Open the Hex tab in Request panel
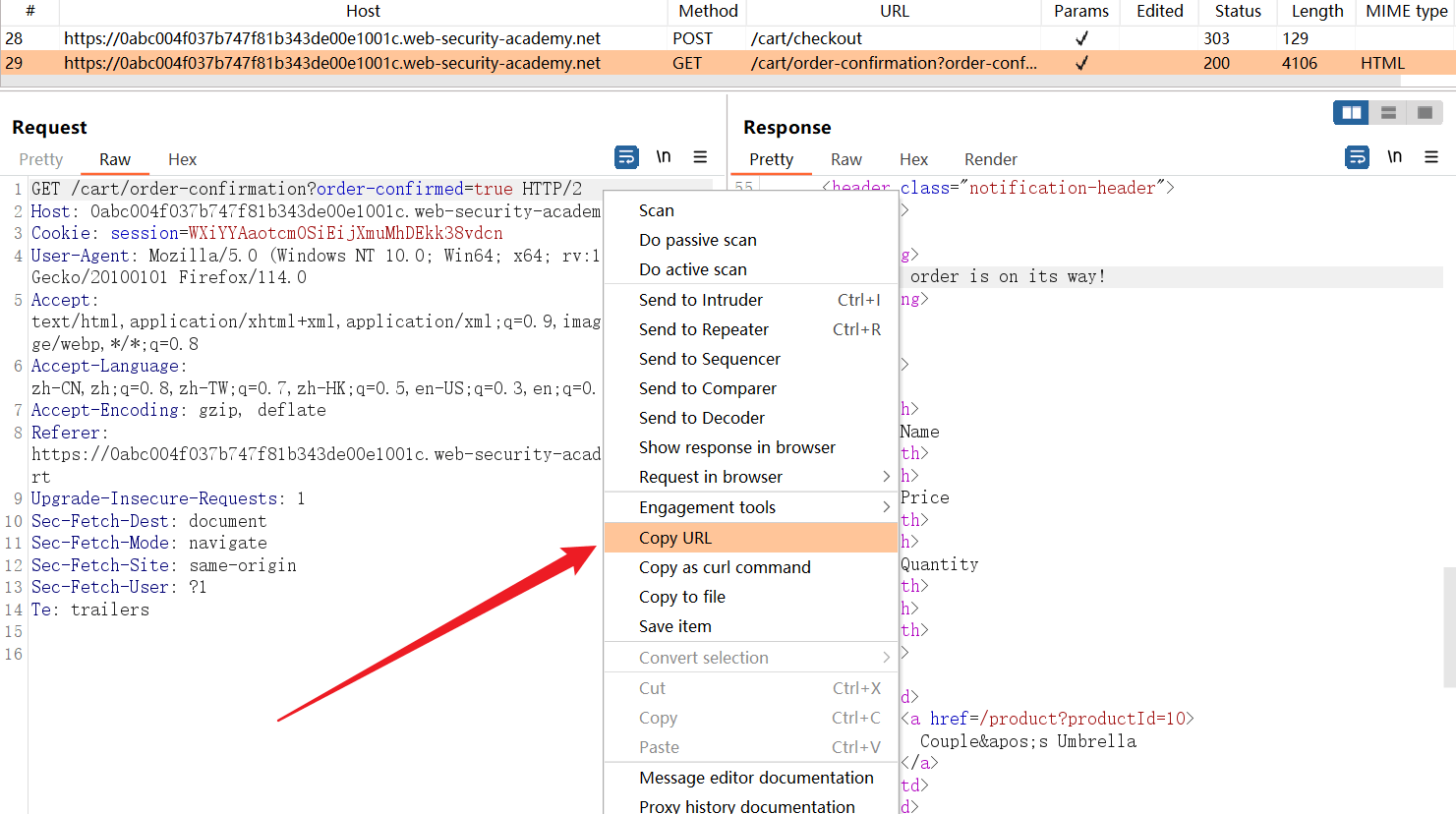This screenshot has width=1456, height=814. (x=182, y=159)
